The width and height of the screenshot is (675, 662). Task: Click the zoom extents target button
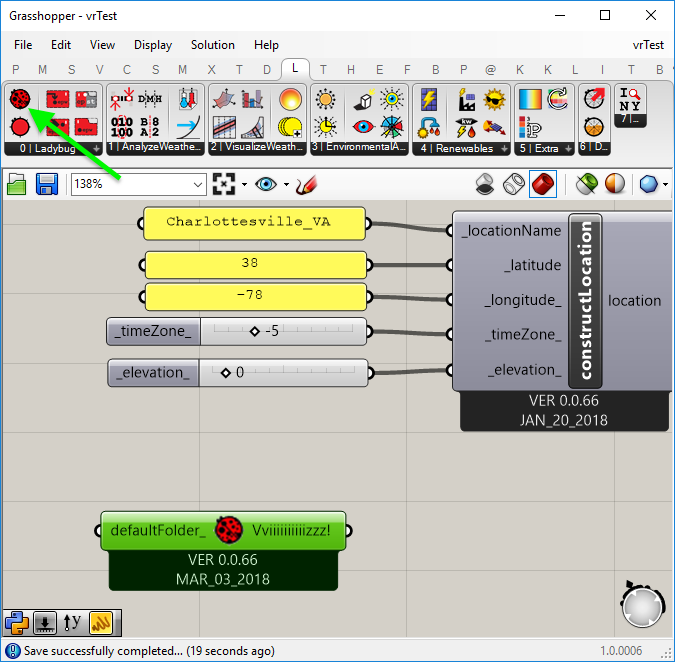pos(224,184)
